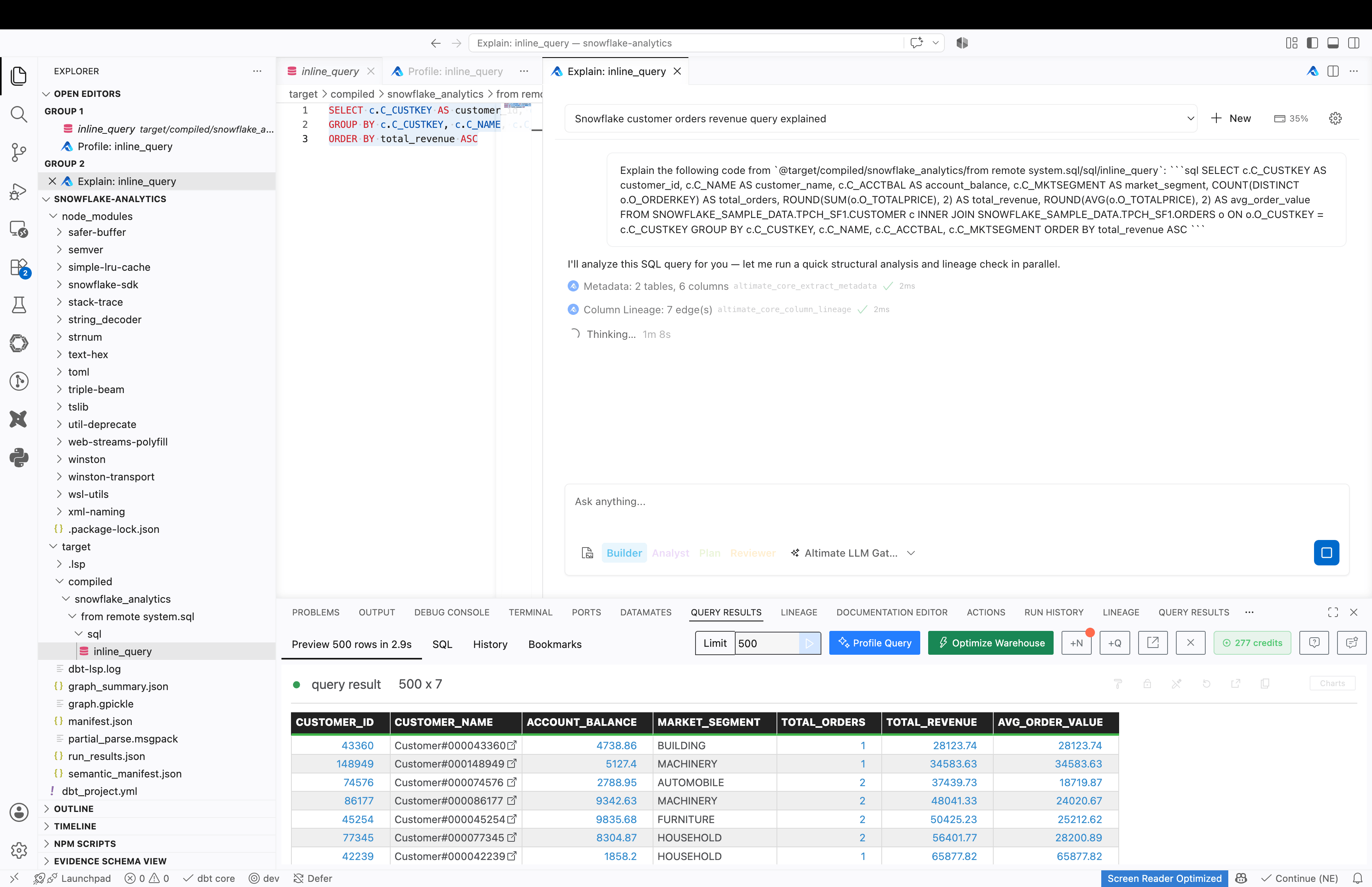Screen dimensions: 1372x887
Task: Open the Search view icon
Action: (18, 114)
